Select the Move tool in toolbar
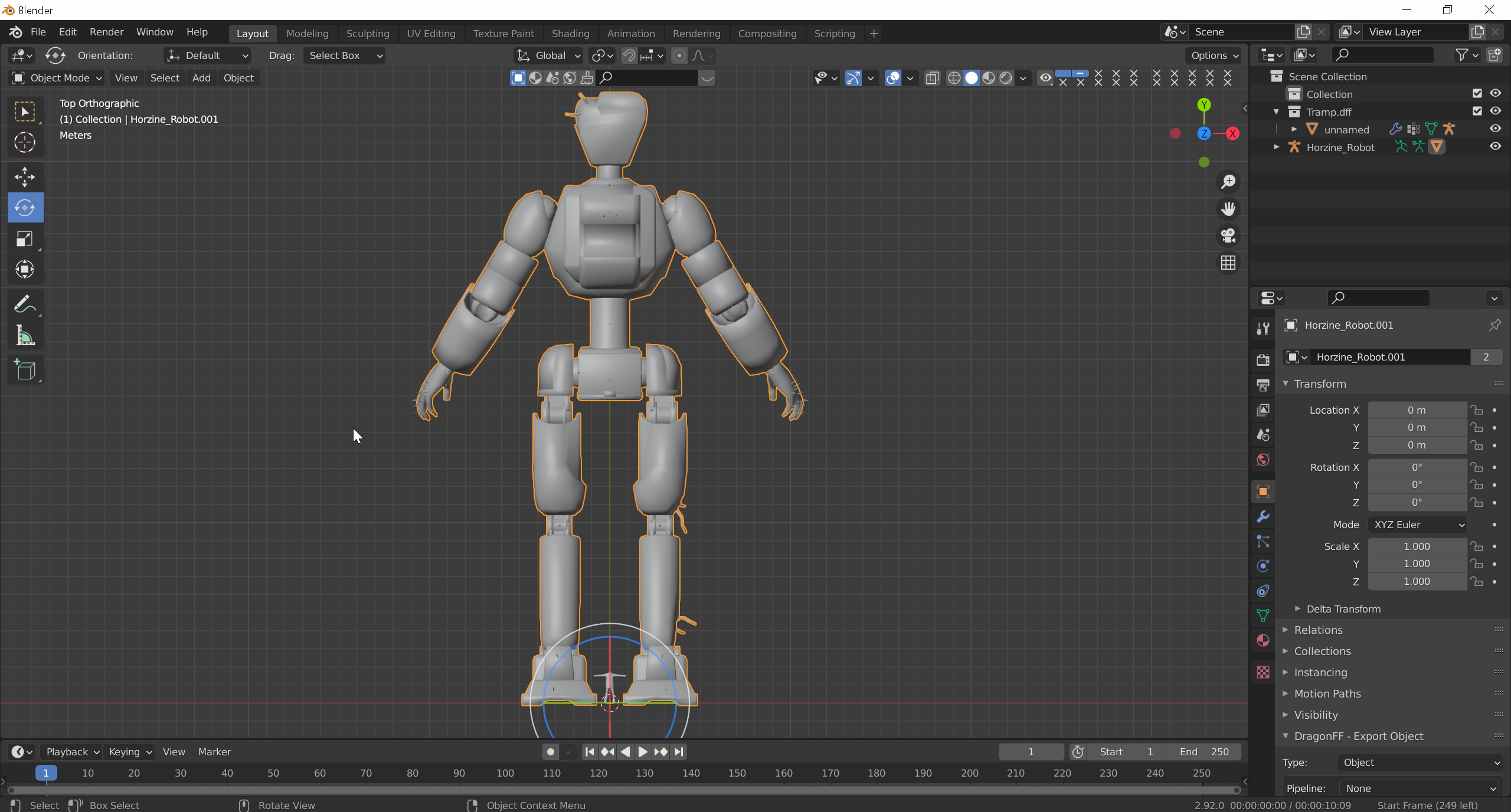The height and width of the screenshot is (812, 1511). (25, 176)
